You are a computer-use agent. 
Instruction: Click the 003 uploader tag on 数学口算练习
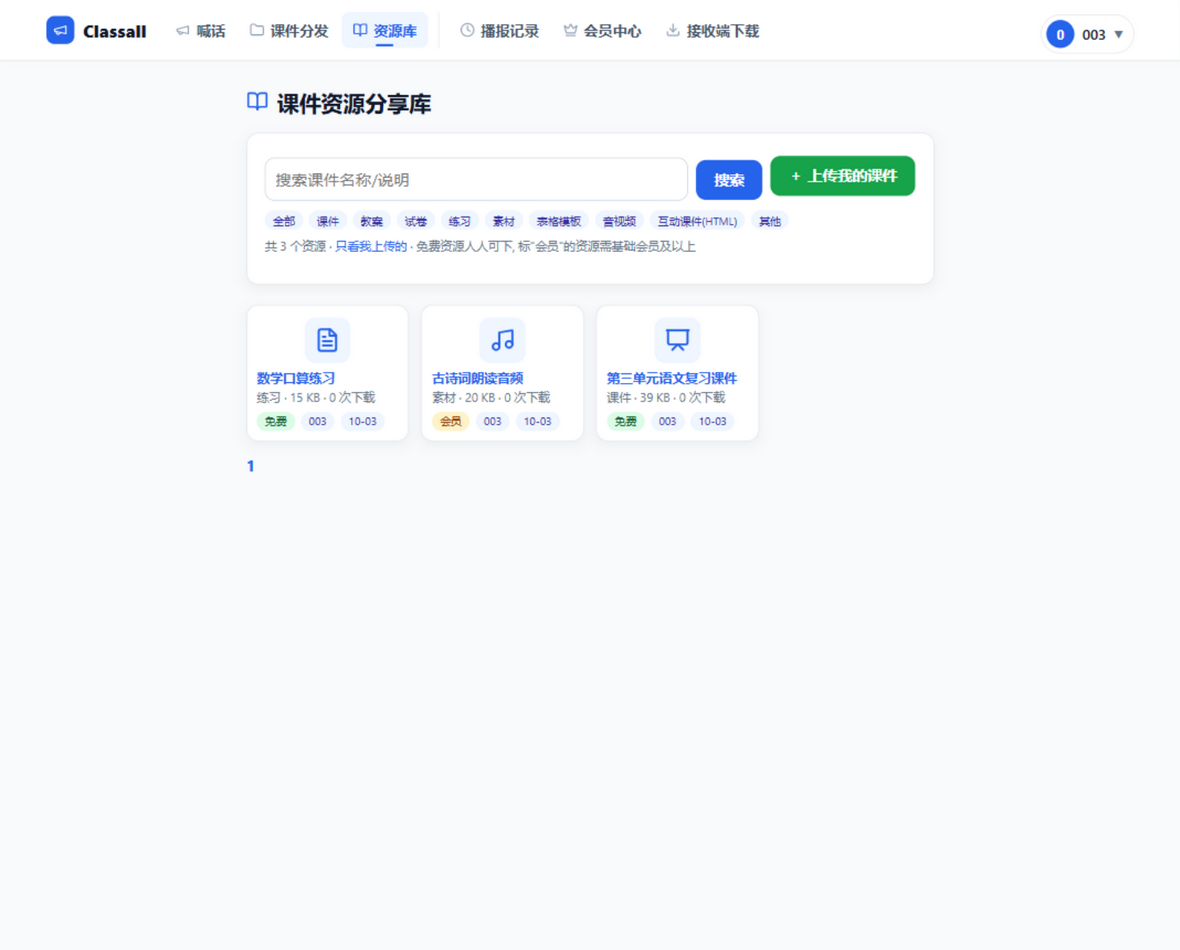[x=318, y=422]
